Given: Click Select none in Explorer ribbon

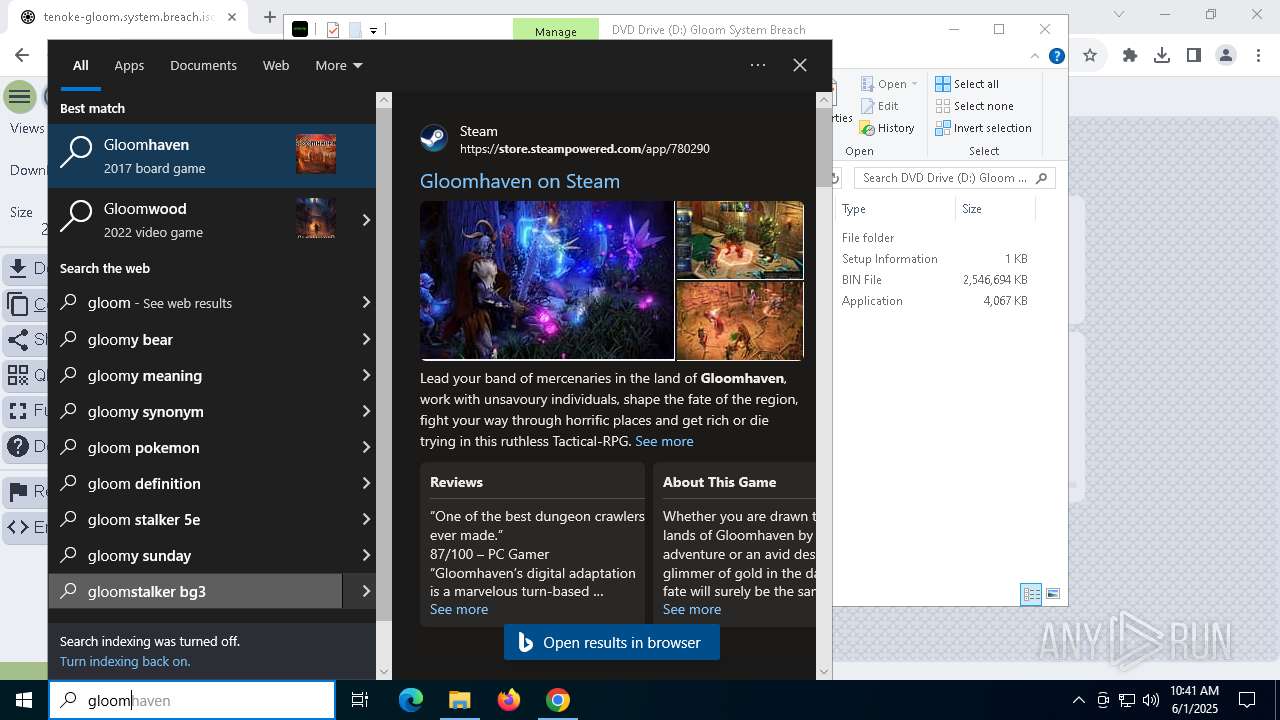Looking at the screenshot, I should coord(975,106).
